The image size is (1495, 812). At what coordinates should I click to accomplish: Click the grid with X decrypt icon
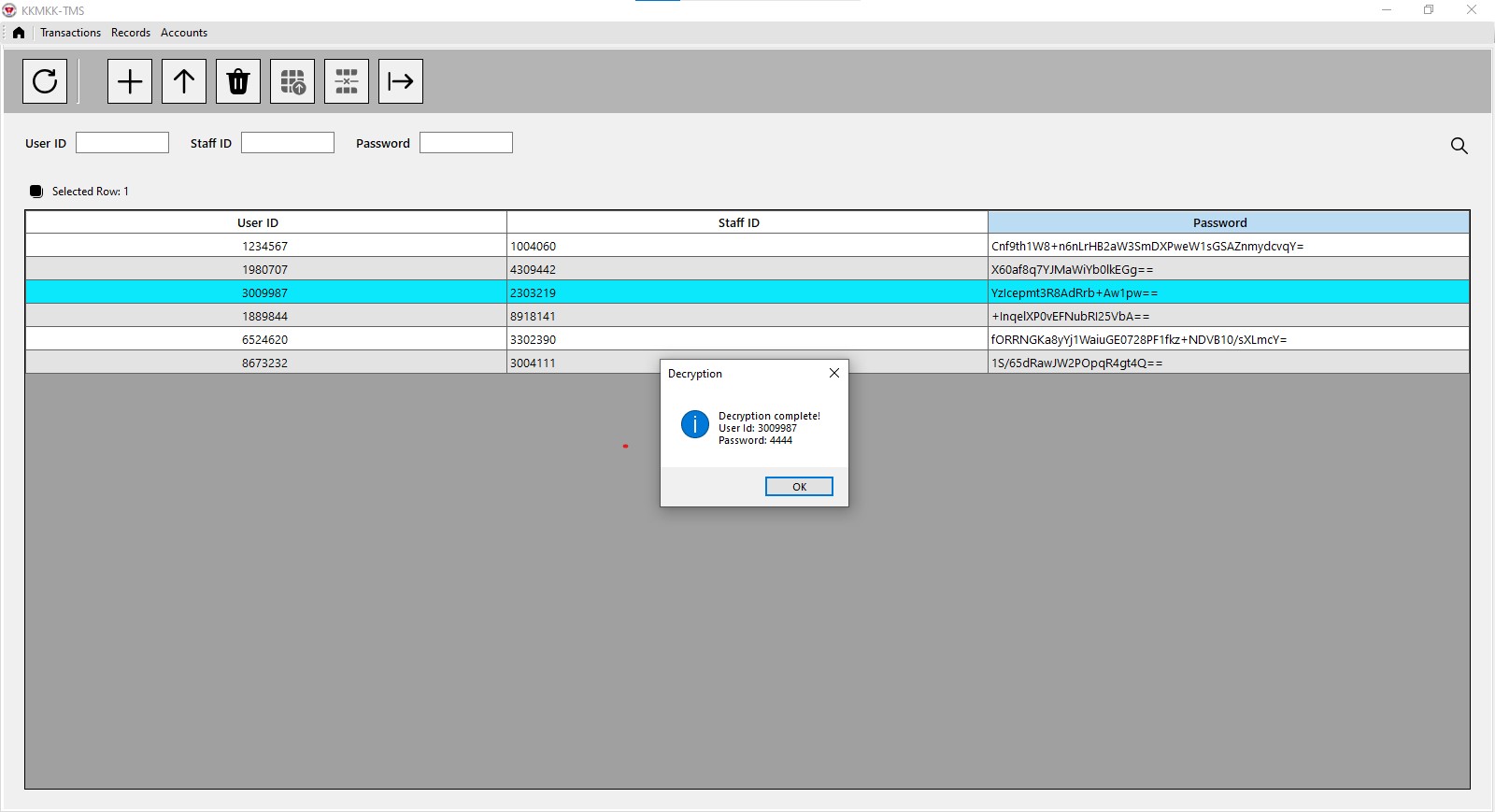point(347,81)
